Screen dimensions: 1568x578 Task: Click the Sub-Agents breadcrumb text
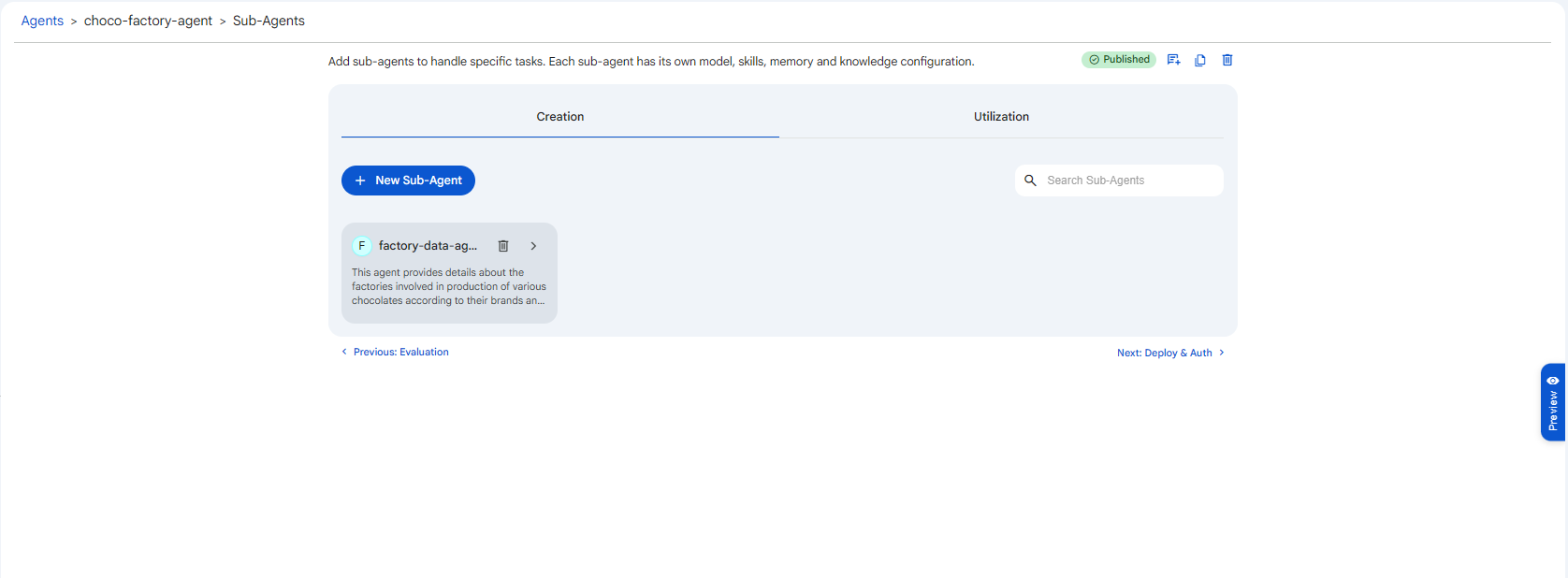(x=269, y=21)
